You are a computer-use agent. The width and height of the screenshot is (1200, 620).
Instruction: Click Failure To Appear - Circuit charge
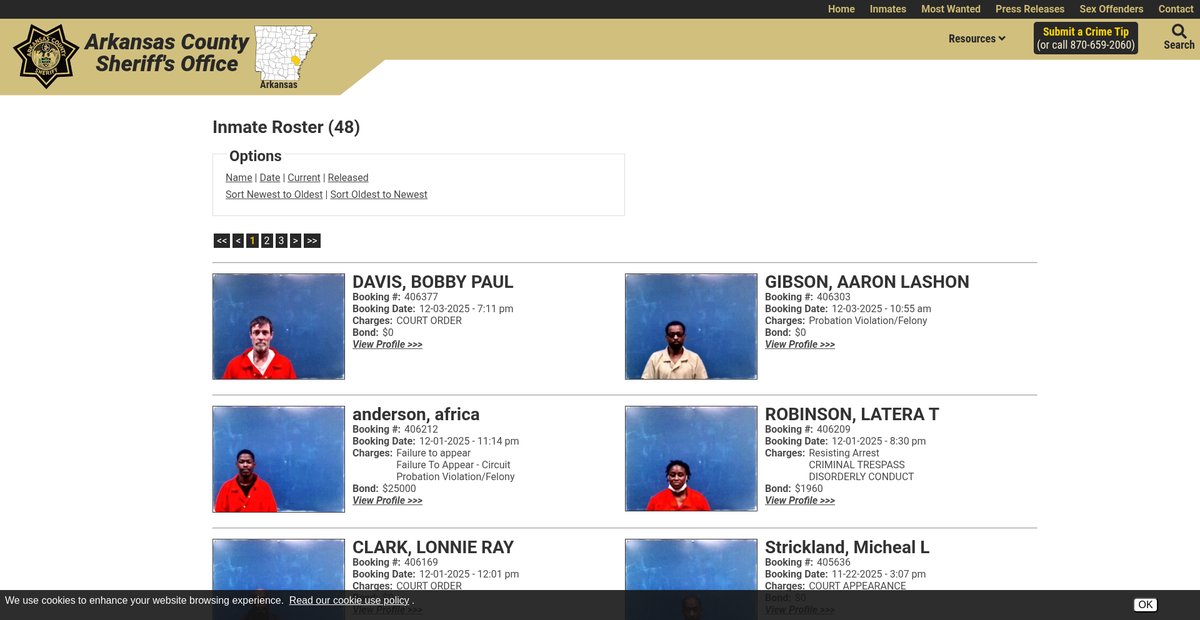point(453,465)
